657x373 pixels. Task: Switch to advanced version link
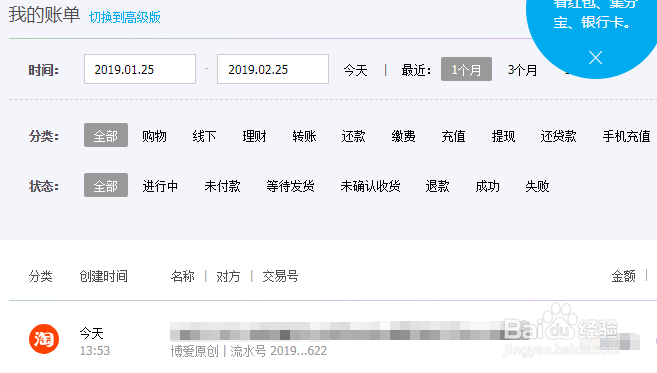125,17
